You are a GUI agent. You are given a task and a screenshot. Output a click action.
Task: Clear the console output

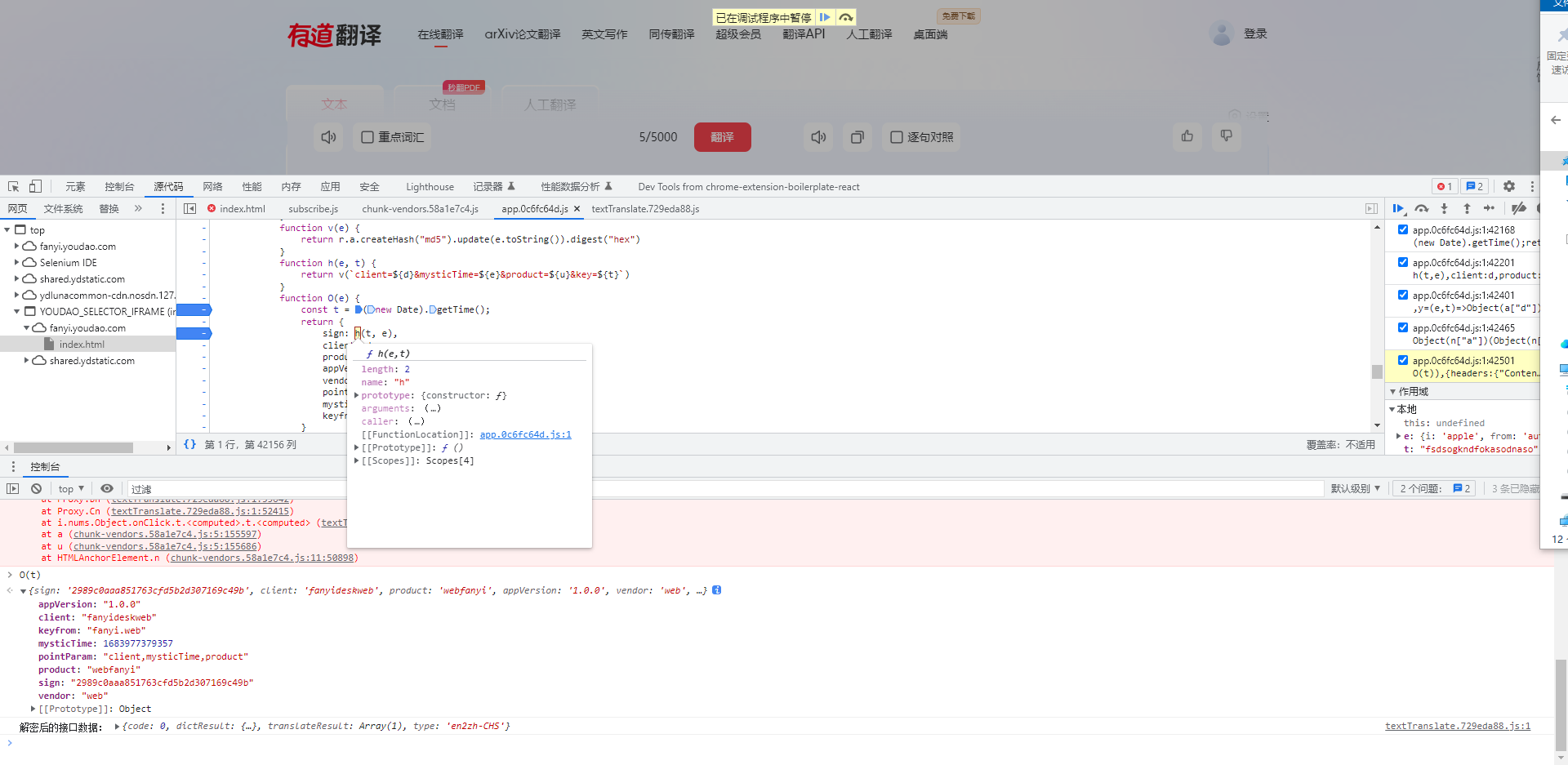36,489
